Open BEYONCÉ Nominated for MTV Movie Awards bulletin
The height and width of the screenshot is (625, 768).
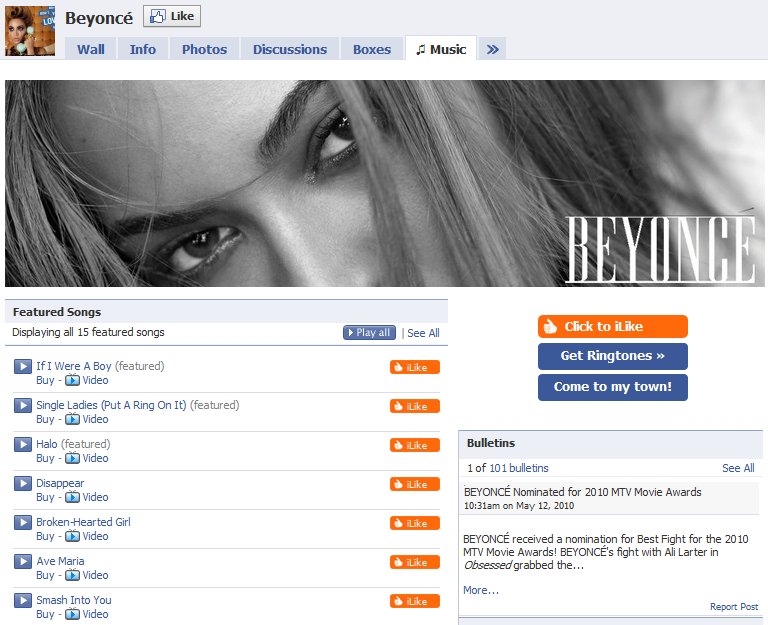pos(582,492)
